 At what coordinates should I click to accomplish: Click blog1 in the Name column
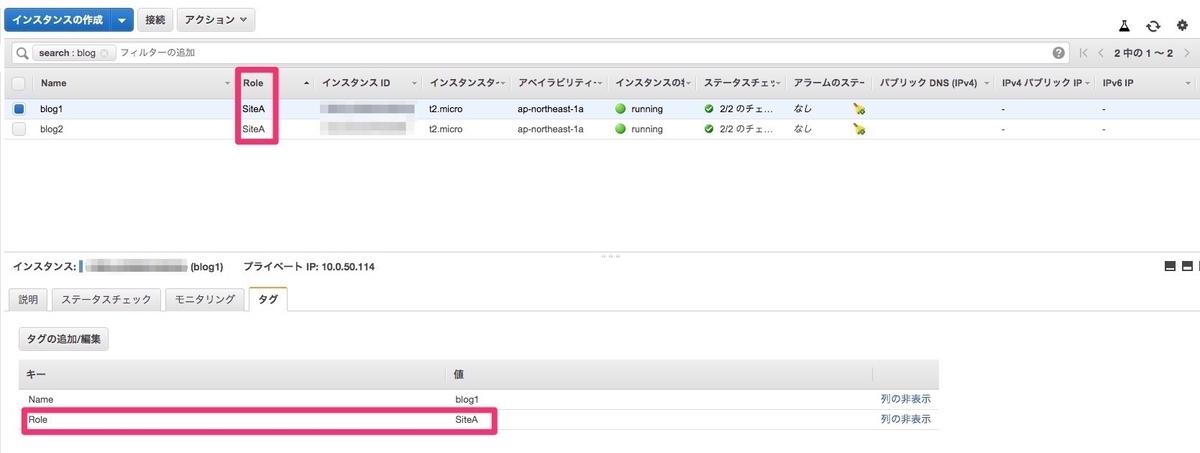(x=51, y=108)
